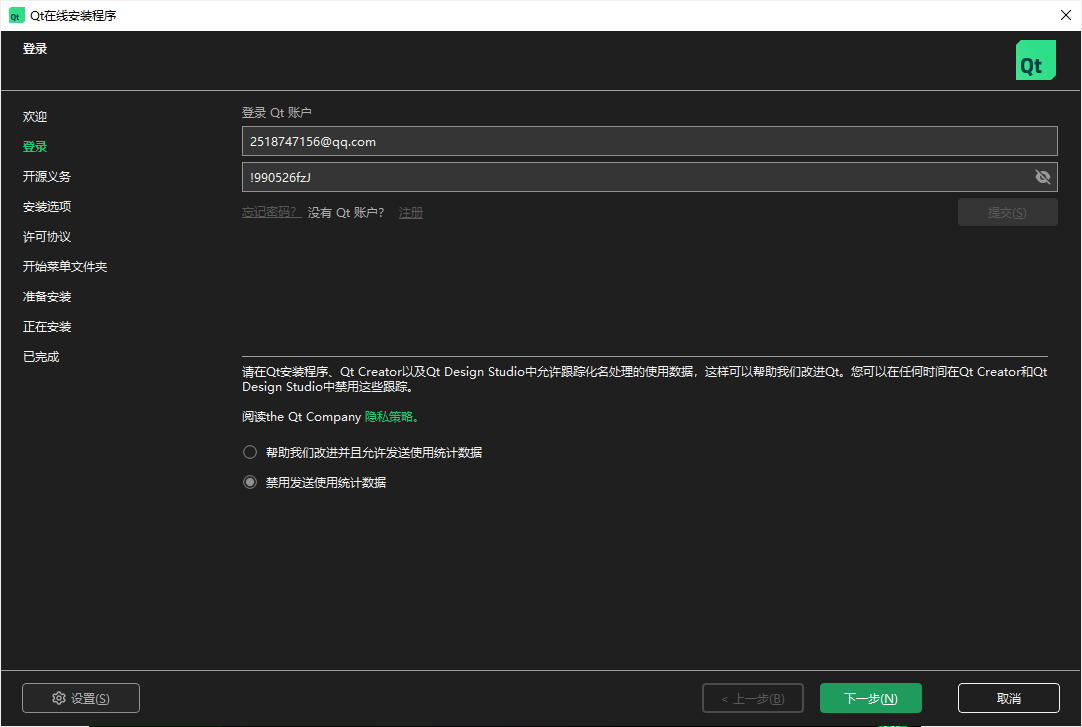Click the 提交(S) submit button
The height and width of the screenshot is (727, 1082).
pyautogui.click(x=1007, y=212)
